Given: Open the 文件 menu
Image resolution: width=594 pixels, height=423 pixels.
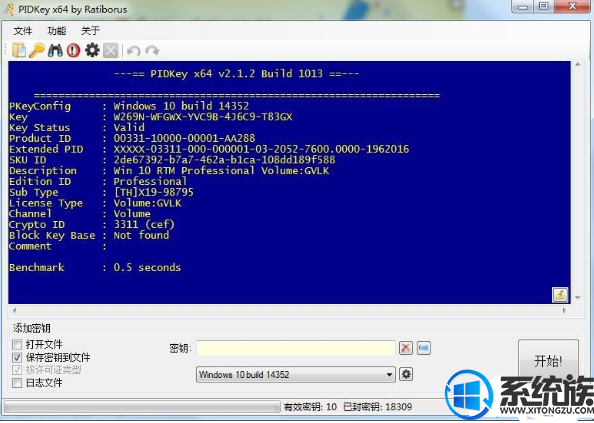Looking at the screenshot, I should [x=23, y=31].
